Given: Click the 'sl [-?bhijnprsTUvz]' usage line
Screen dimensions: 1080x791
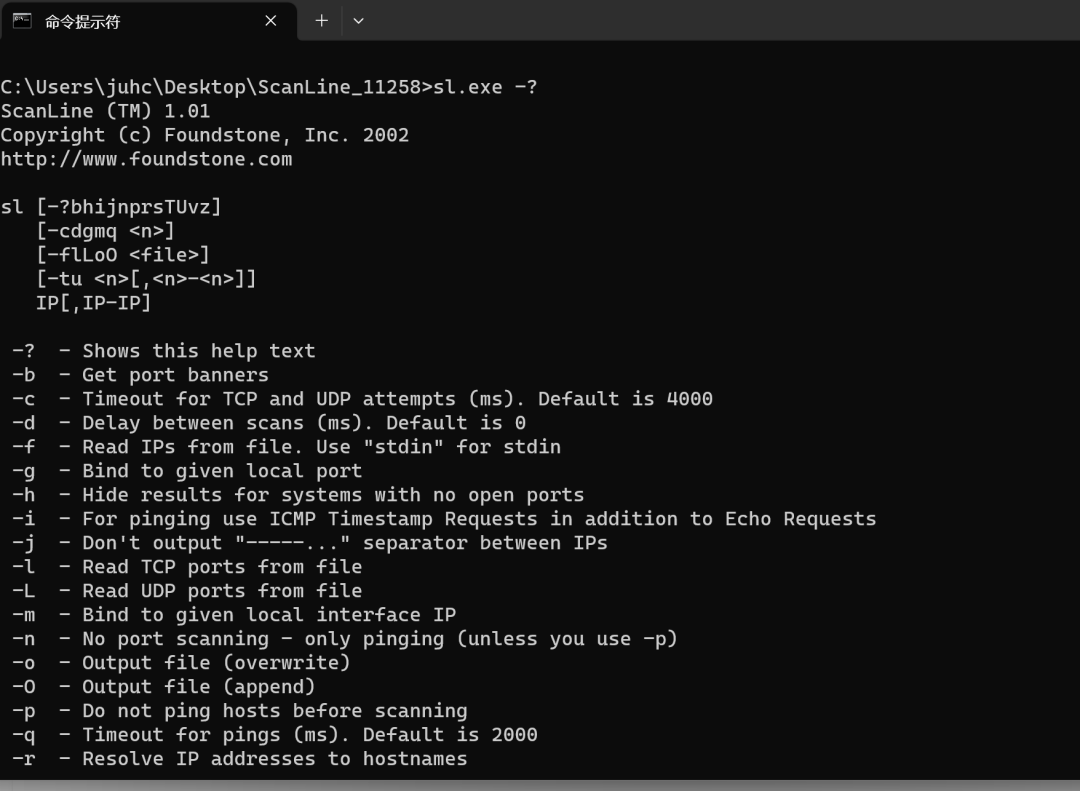Looking at the screenshot, I should click(x=111, y=207).
